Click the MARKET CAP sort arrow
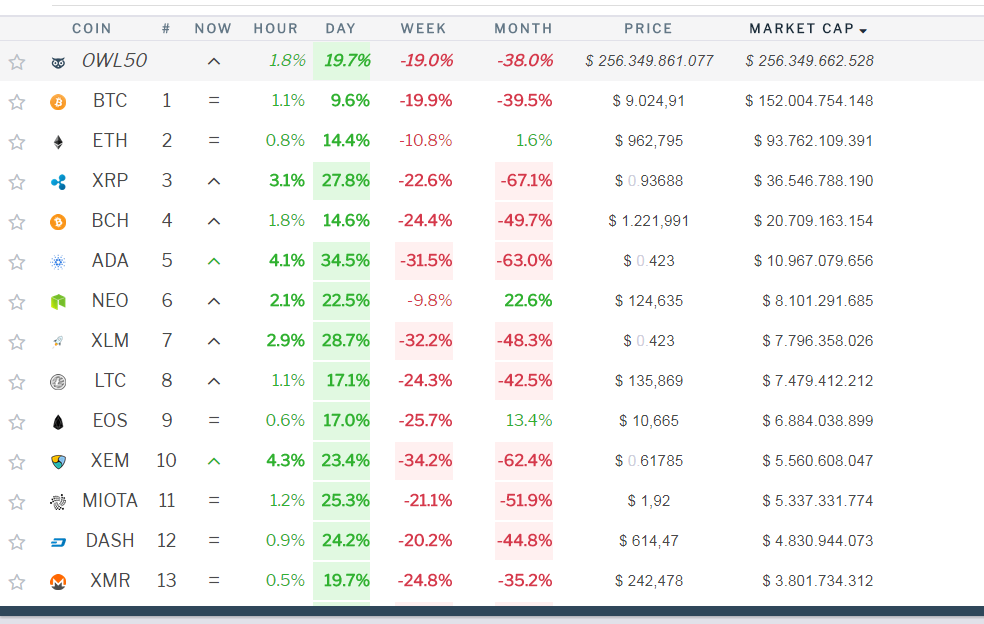 [864, 31]
